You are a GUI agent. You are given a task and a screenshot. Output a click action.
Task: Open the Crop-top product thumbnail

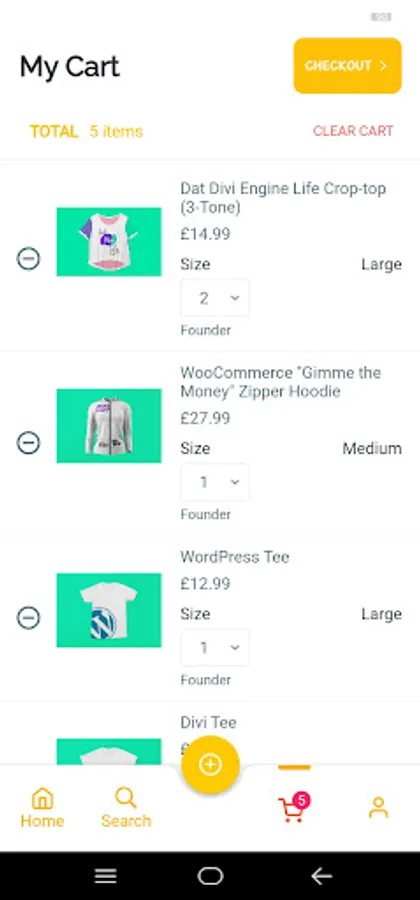[x=109, y=242]
